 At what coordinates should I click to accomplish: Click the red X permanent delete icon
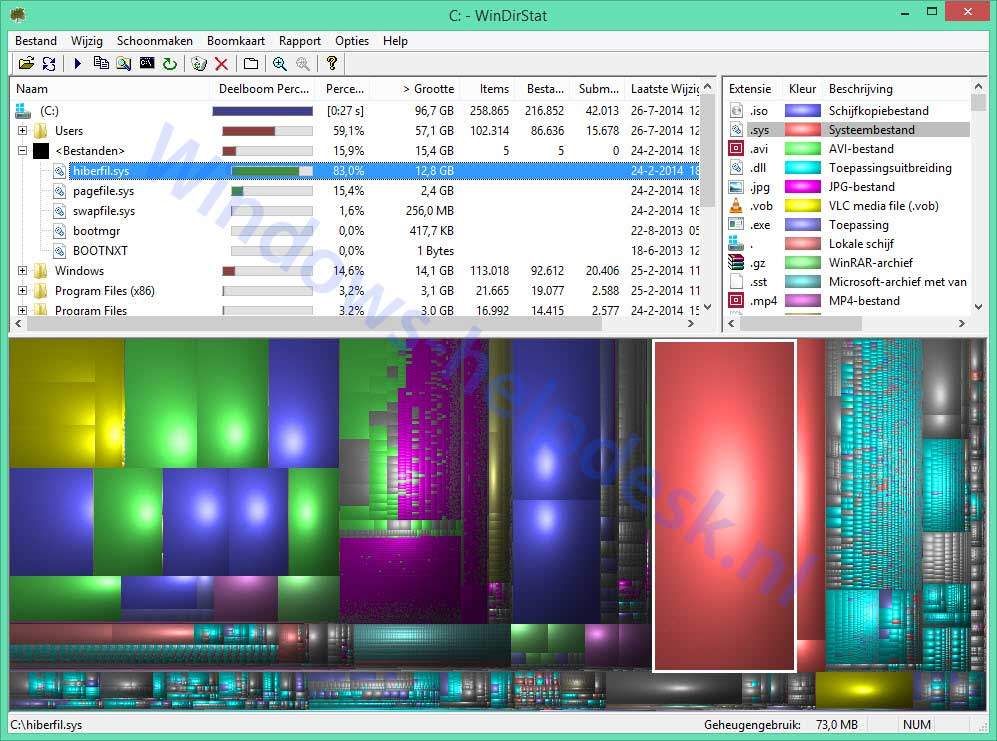221,64
